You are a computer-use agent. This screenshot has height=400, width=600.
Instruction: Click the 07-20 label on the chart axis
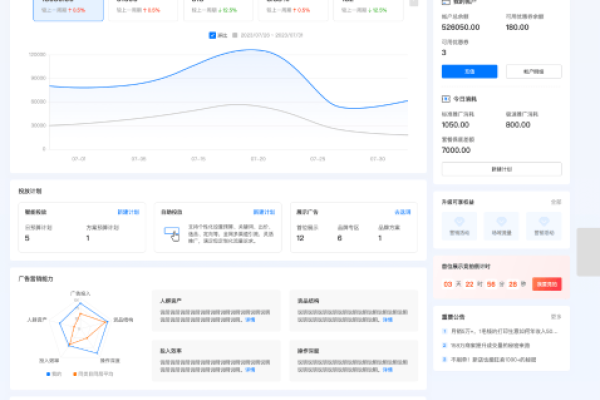(x=258, y=159)
